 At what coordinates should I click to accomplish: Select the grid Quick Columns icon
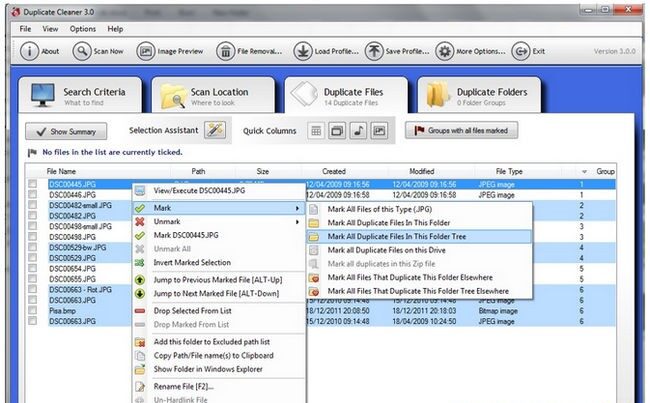316,131
